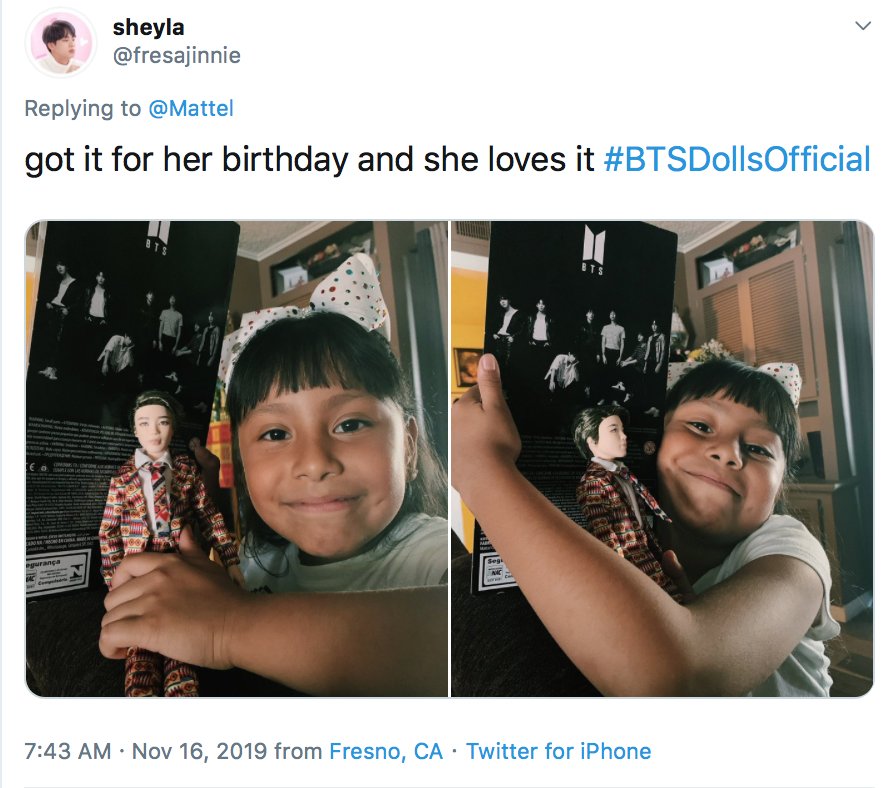Open the right photo of girl hugging doll box
Image resolution: width=894 pixels, height=788 pixels.
tap(662, 458)
